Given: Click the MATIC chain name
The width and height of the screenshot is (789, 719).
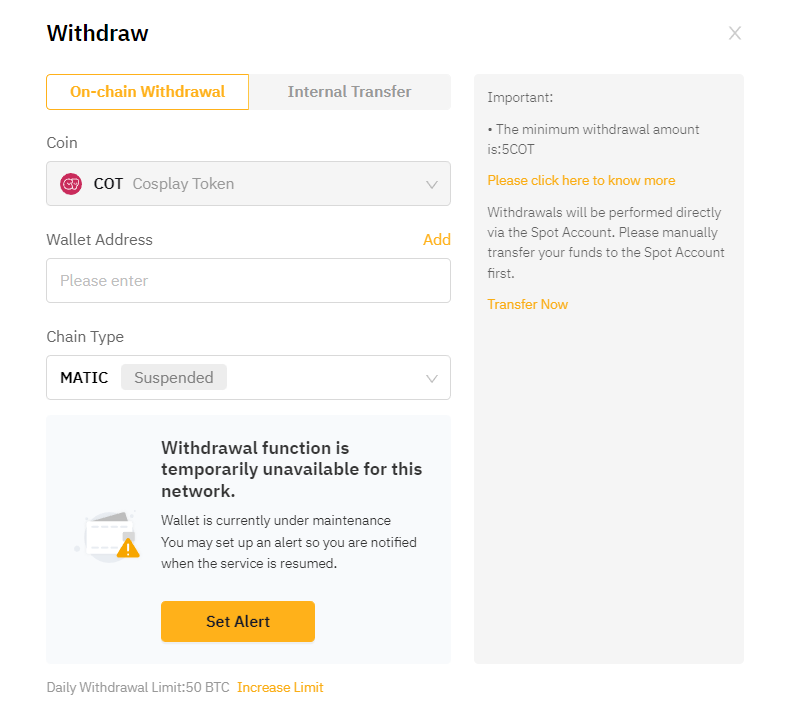Looking at the screenshot, I should point(84,378).
